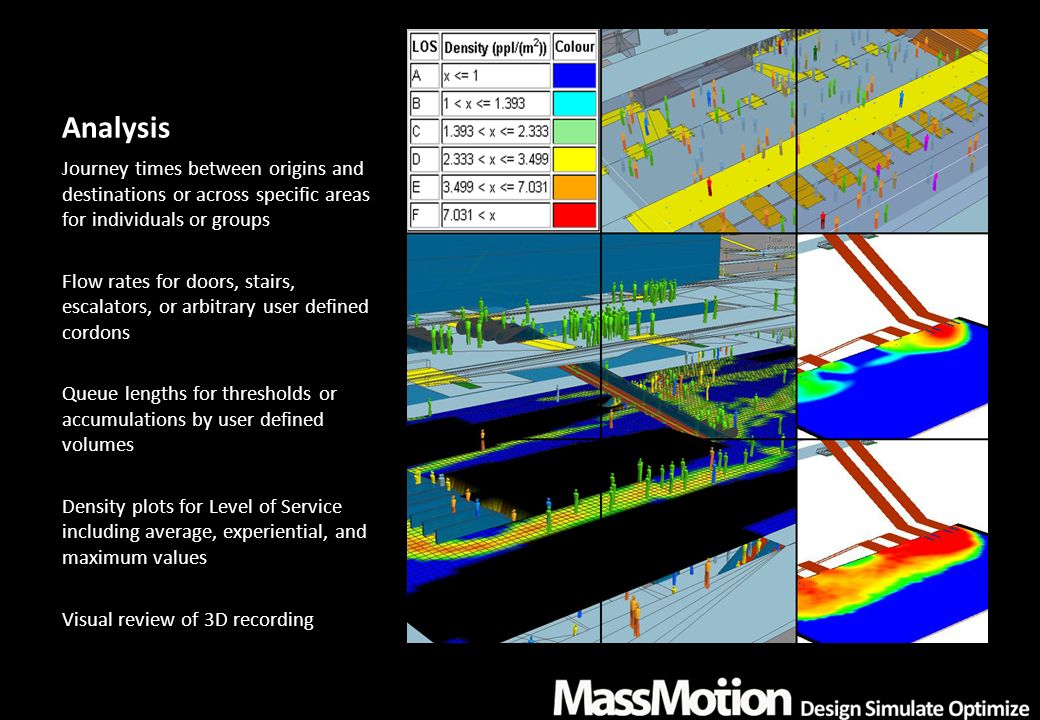This screenshot has width=1040, height=720.
Task: Click the red swatch for LOS F
Action: 574,215
